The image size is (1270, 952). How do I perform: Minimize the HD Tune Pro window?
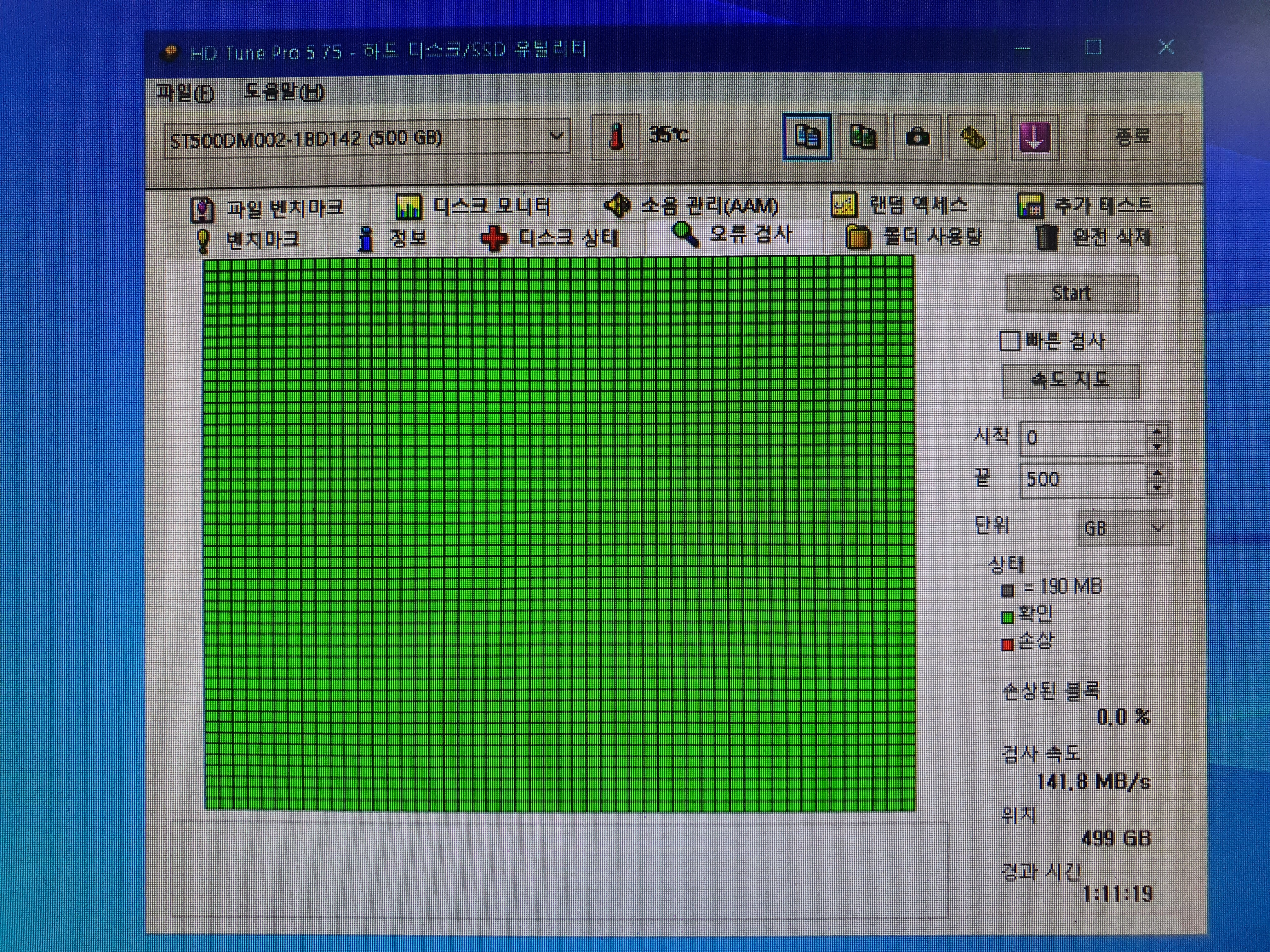pyautogui.click(x=1022, y=48)
